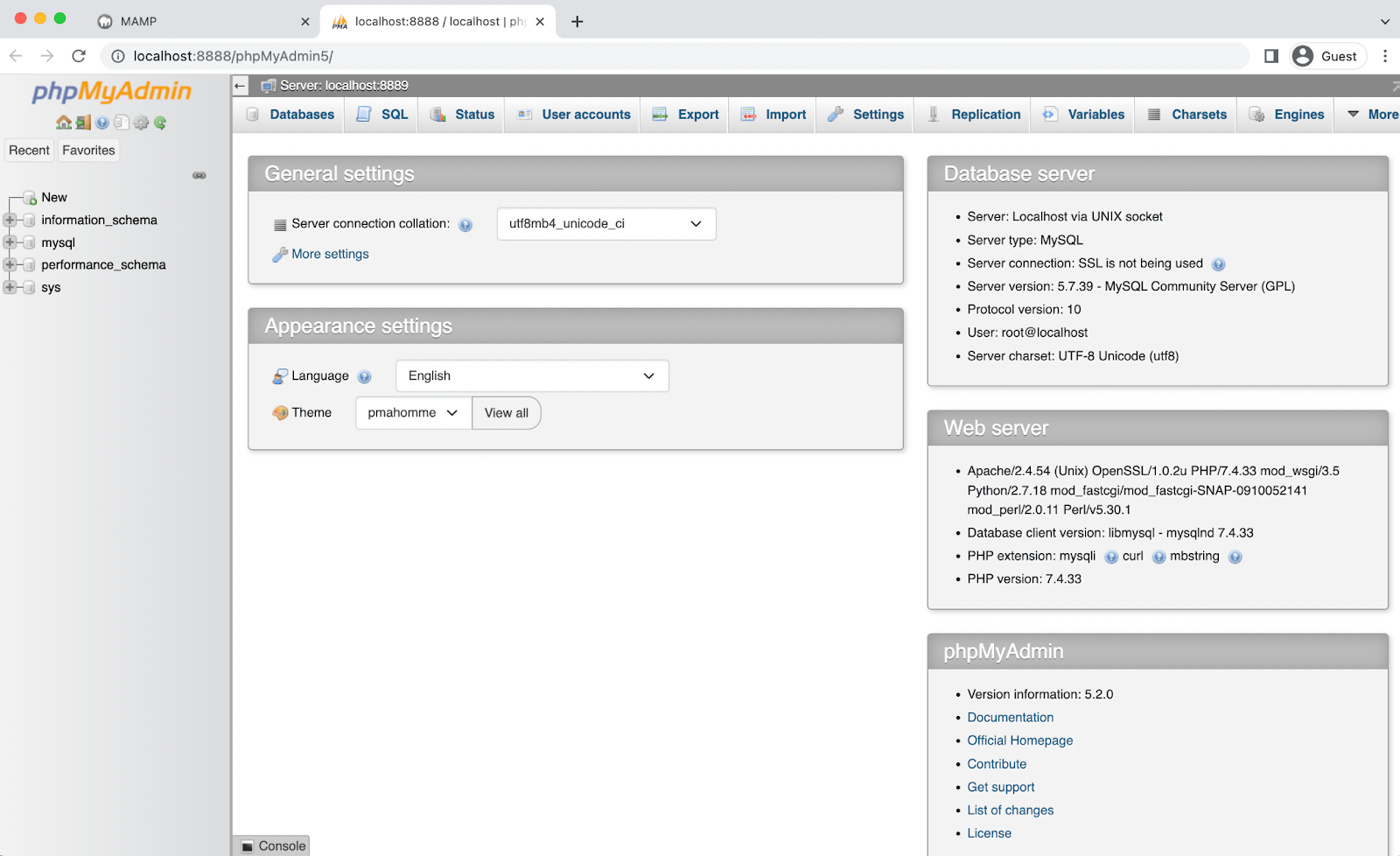Screen dimensions: 1400x856
Task: Click the Home icon in phpMyAdmin sidebar
Action: (x=64, y=123)
